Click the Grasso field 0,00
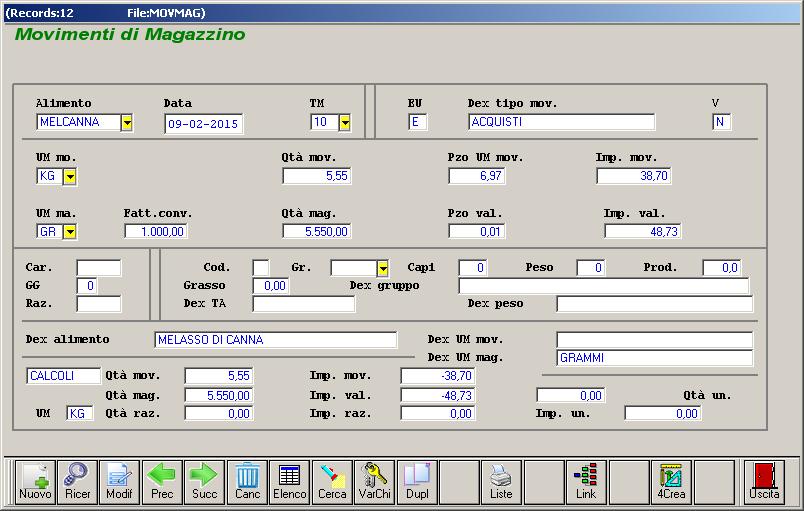 coord(271,285)
